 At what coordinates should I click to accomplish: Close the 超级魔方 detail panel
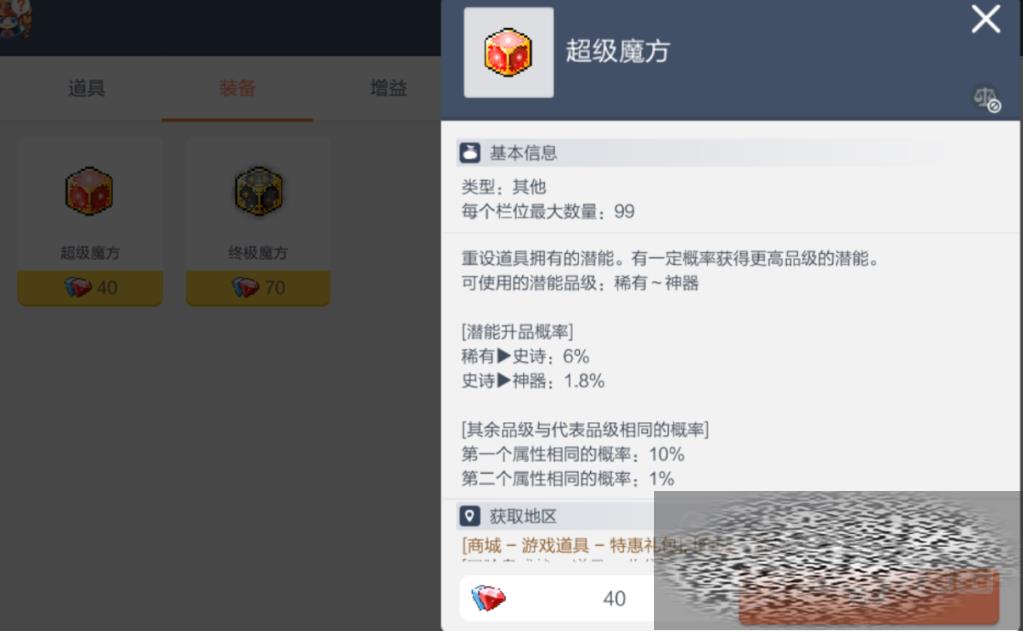coord(985,19)
